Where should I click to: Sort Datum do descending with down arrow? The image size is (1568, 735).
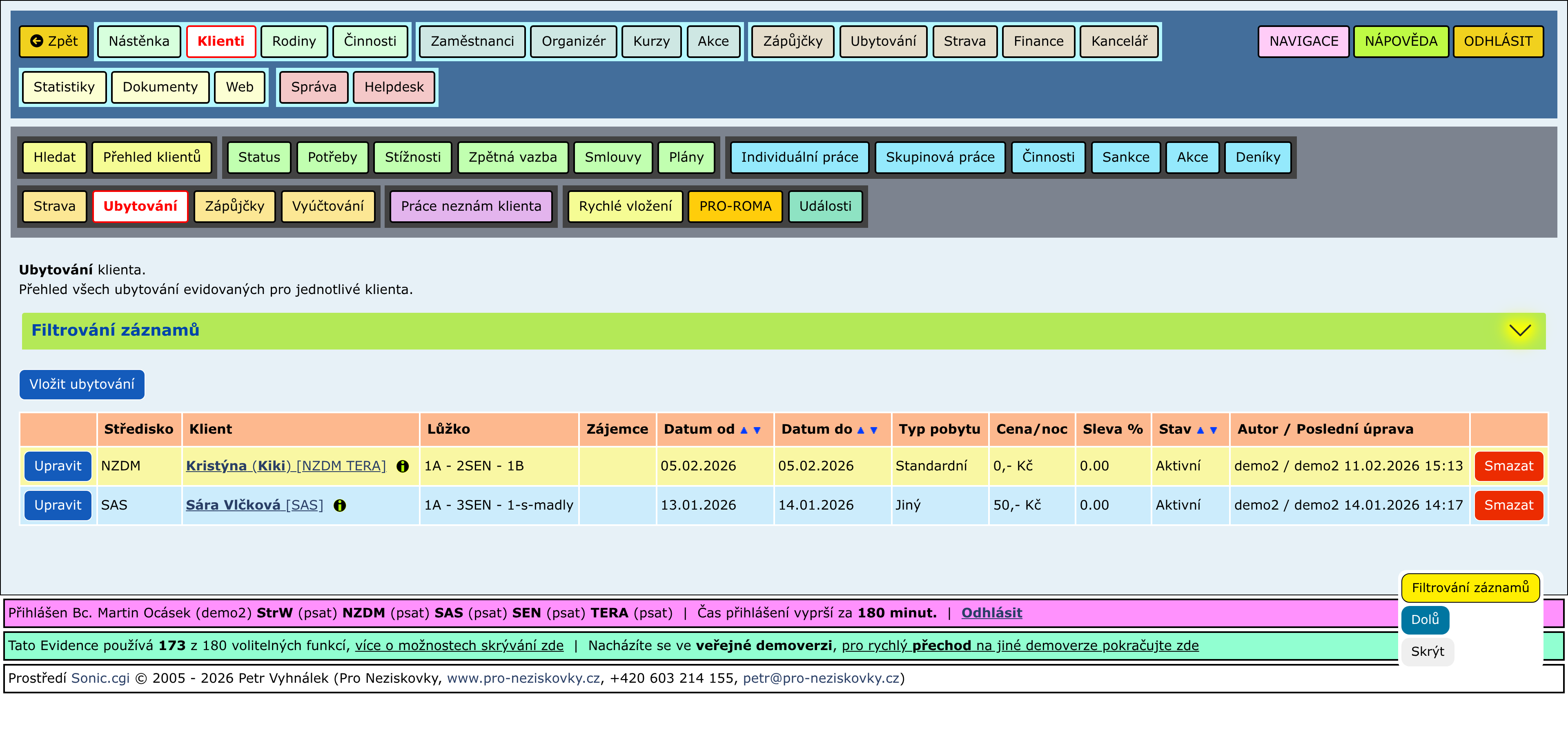pyautogui.click(x=873, y=430)
